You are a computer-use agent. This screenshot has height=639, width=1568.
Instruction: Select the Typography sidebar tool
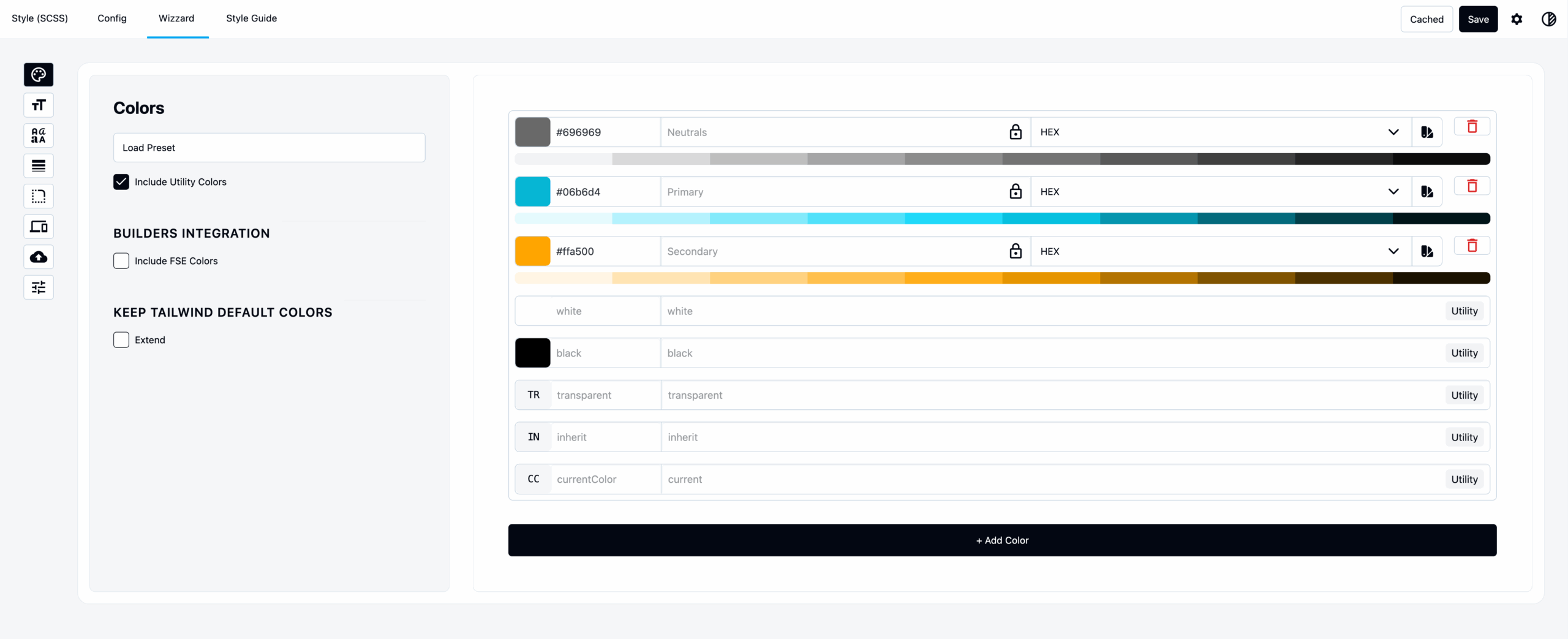point(38,105)
